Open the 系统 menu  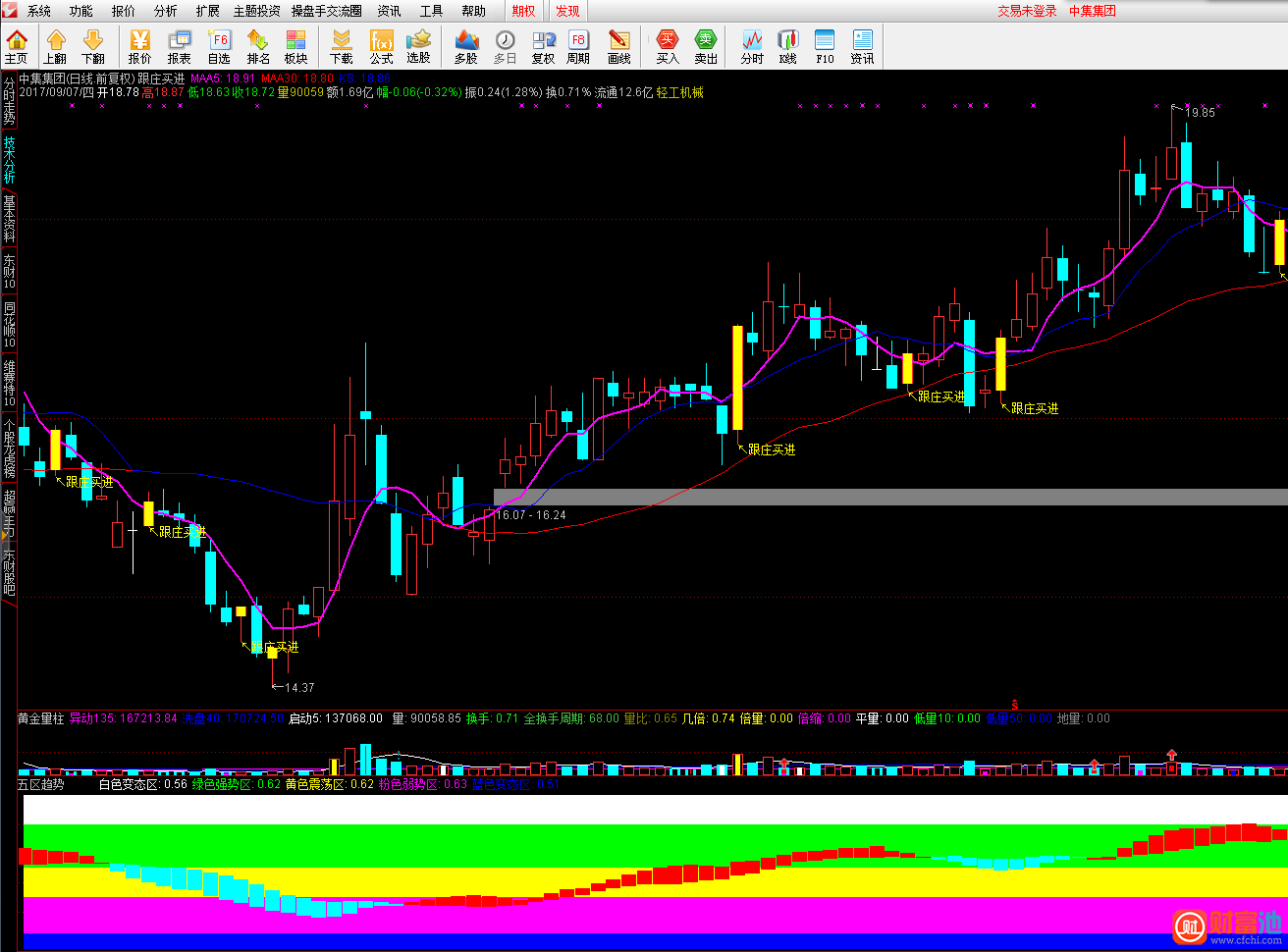(x=39, y=11)
